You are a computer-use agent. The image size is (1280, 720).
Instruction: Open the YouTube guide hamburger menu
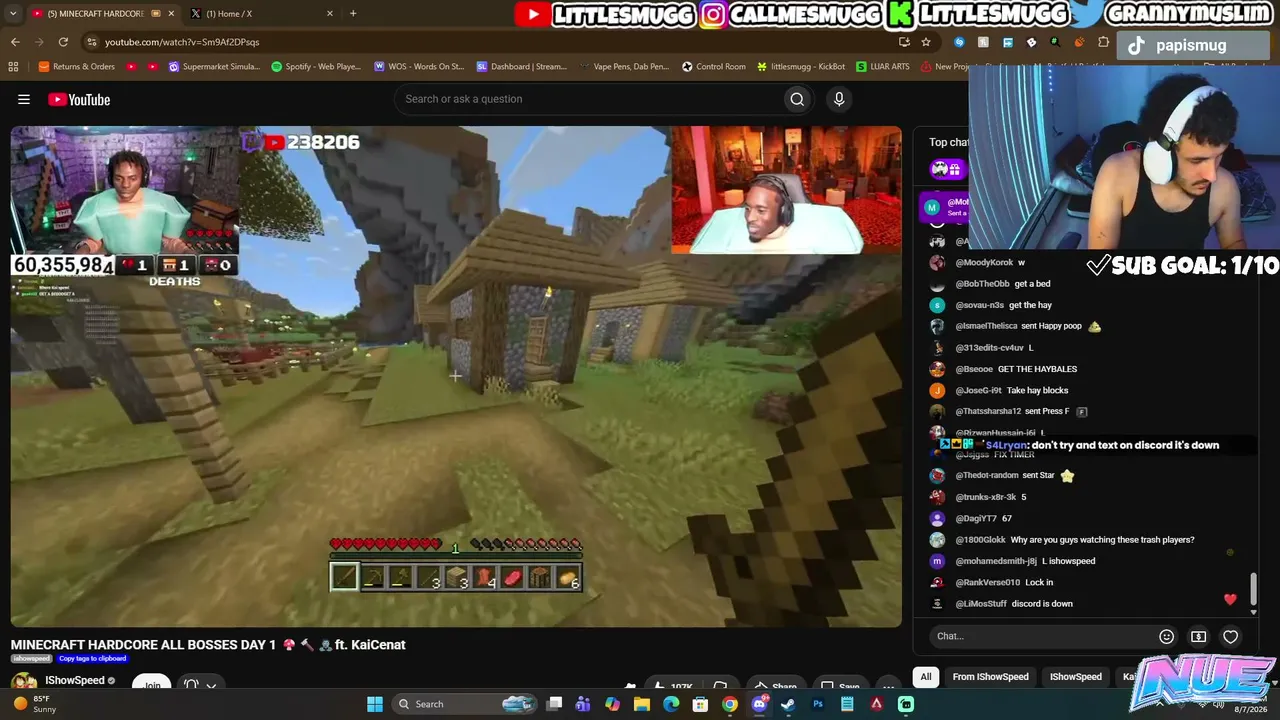pos(24,99)
